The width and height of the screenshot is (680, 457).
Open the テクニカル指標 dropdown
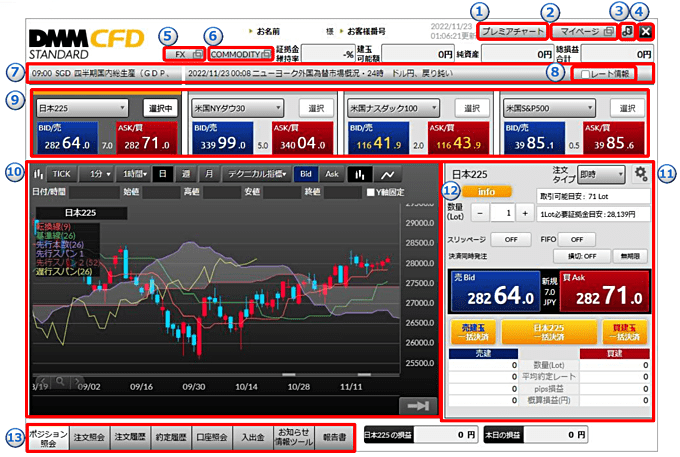(257, 174)
